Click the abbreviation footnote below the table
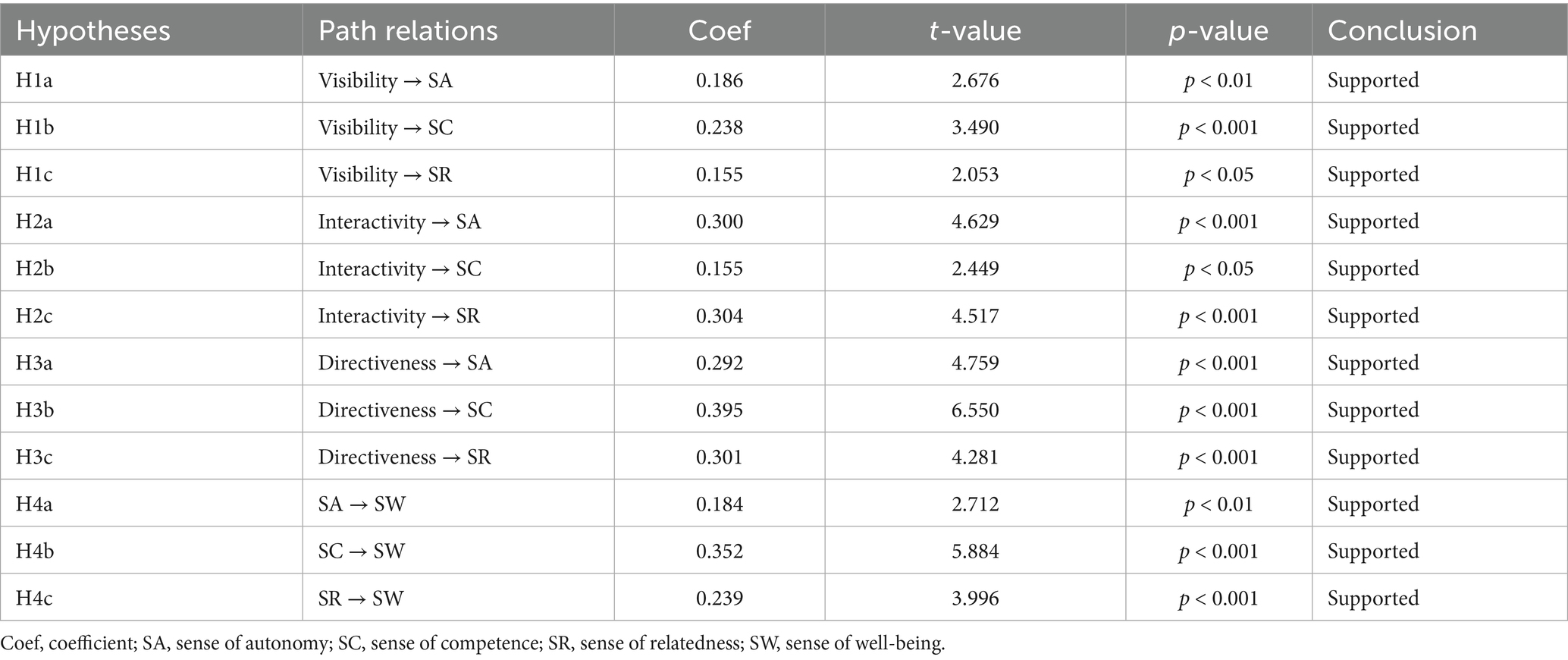 point(473,643)
